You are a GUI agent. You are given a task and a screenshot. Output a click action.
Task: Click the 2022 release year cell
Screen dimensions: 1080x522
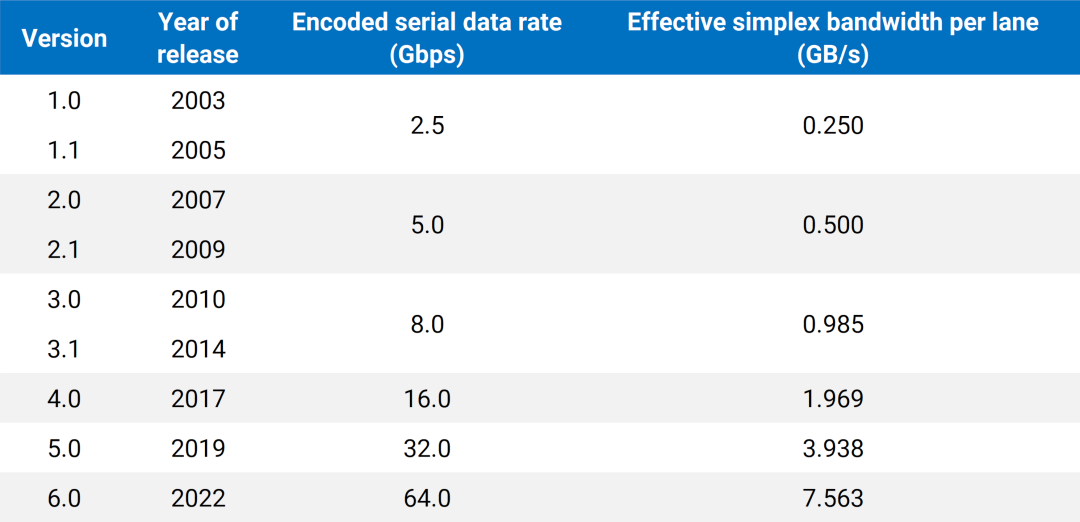pyautogui.click(x=198, y=499)
